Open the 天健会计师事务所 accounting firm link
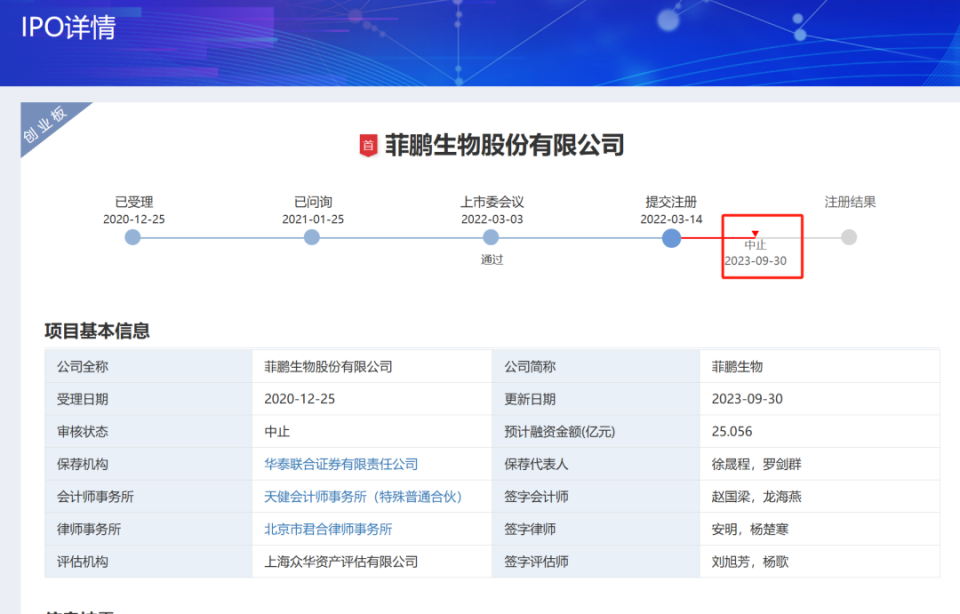This screenshot has width=960, height=614. (361, 496)
